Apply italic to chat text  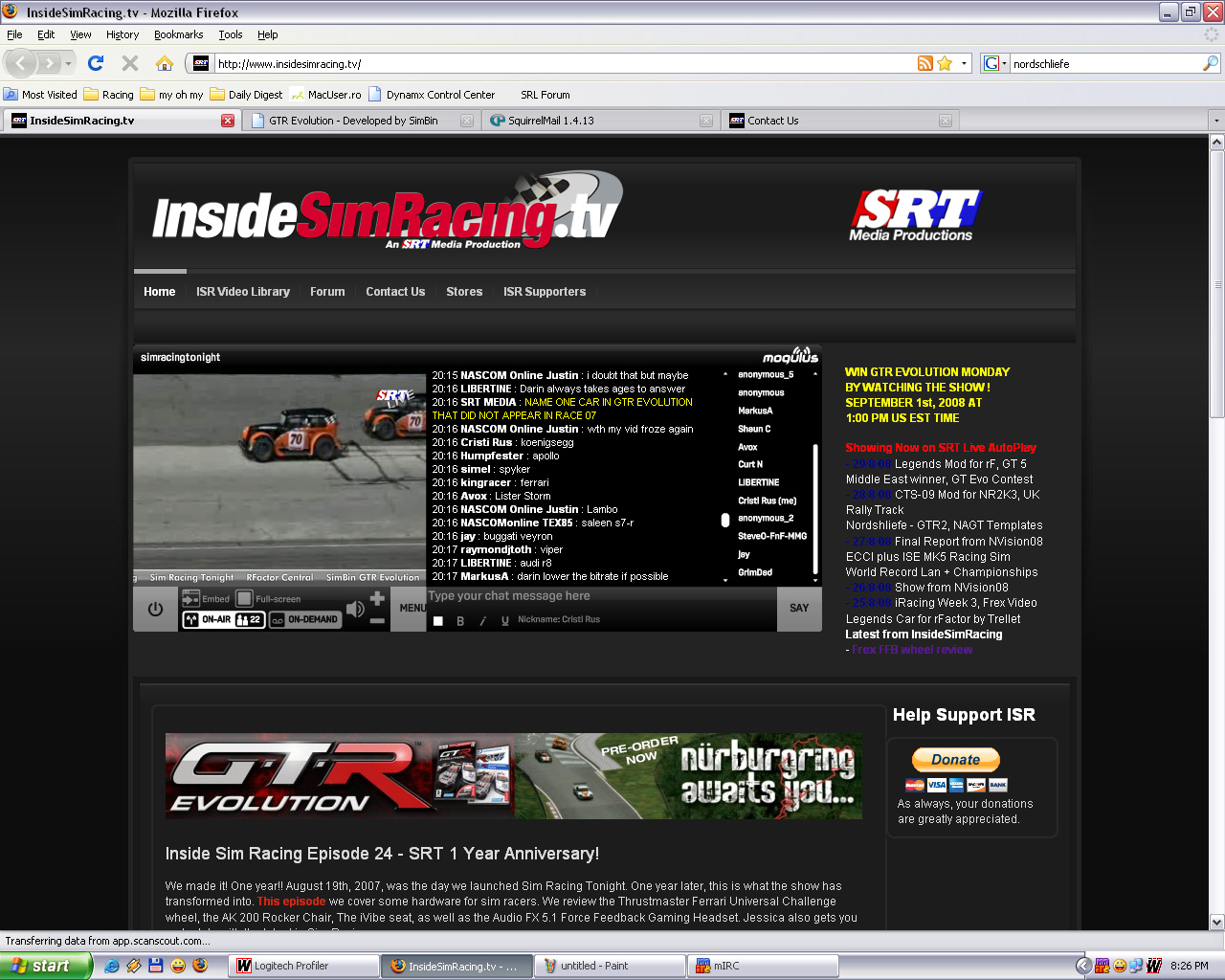(x=482, y=621)
